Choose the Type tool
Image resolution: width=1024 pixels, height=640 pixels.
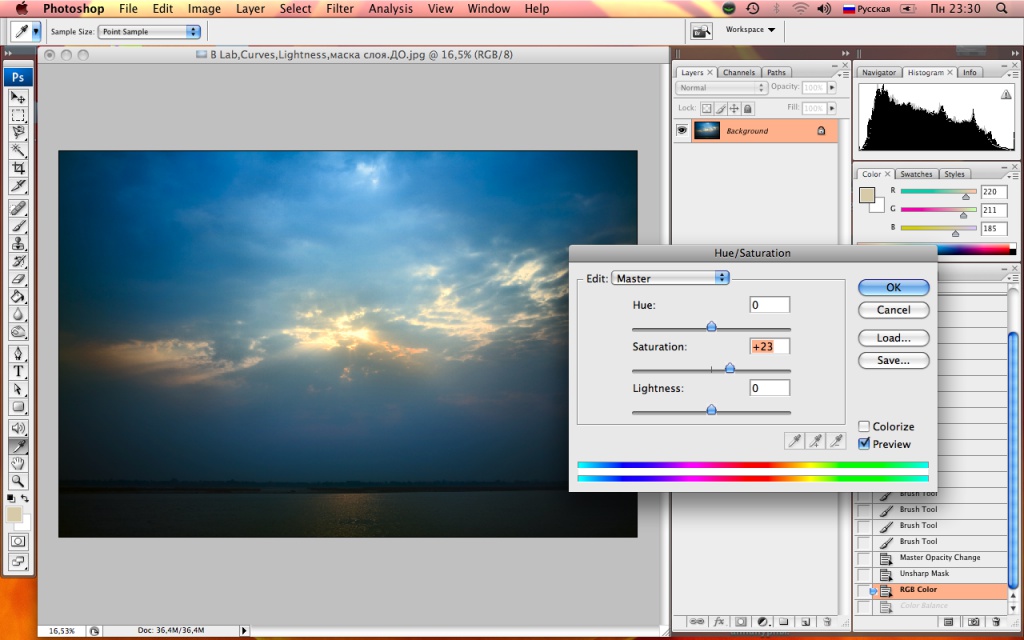click(18, 371)
